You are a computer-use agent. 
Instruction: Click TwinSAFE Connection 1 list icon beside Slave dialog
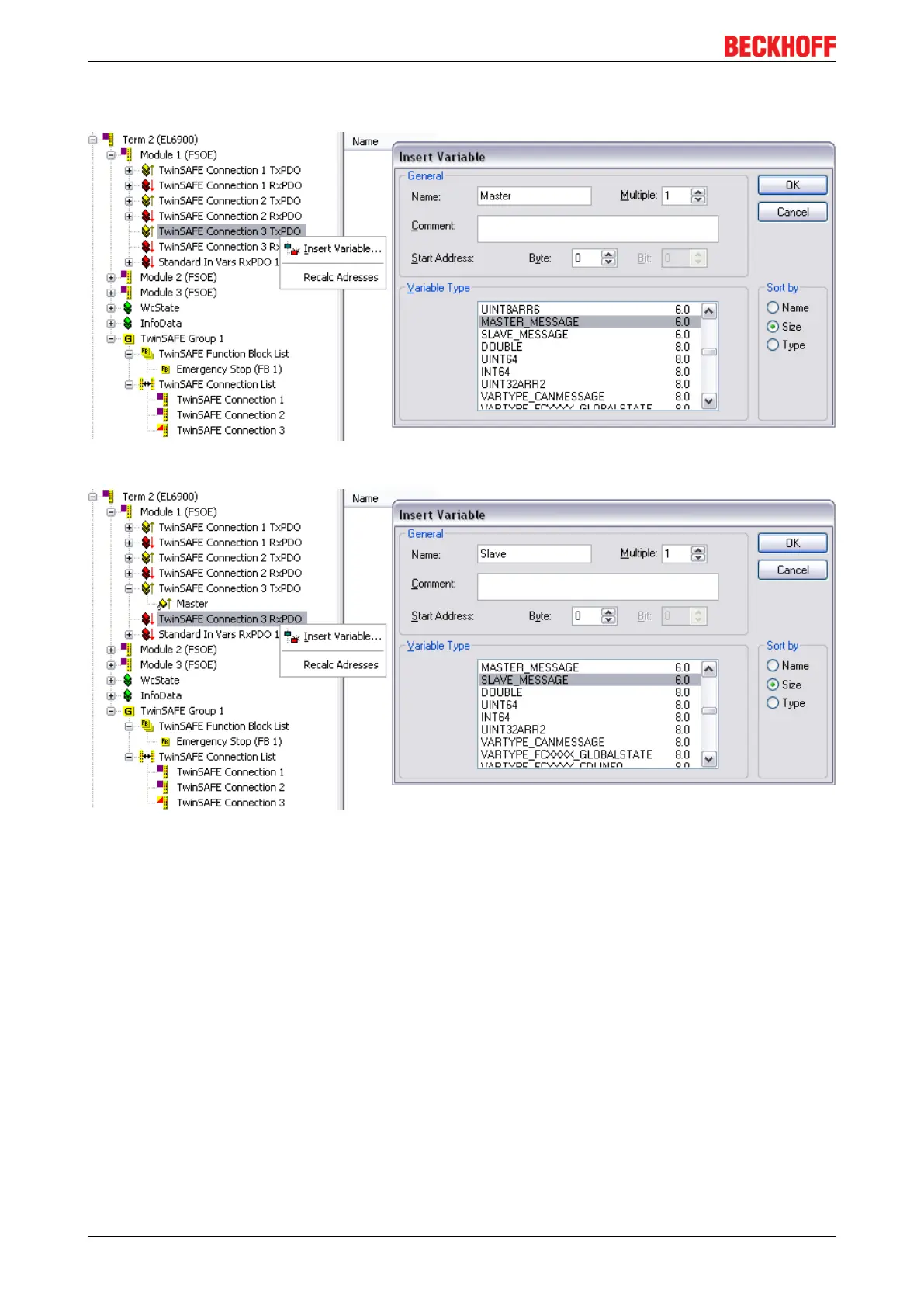pos(163,771)
